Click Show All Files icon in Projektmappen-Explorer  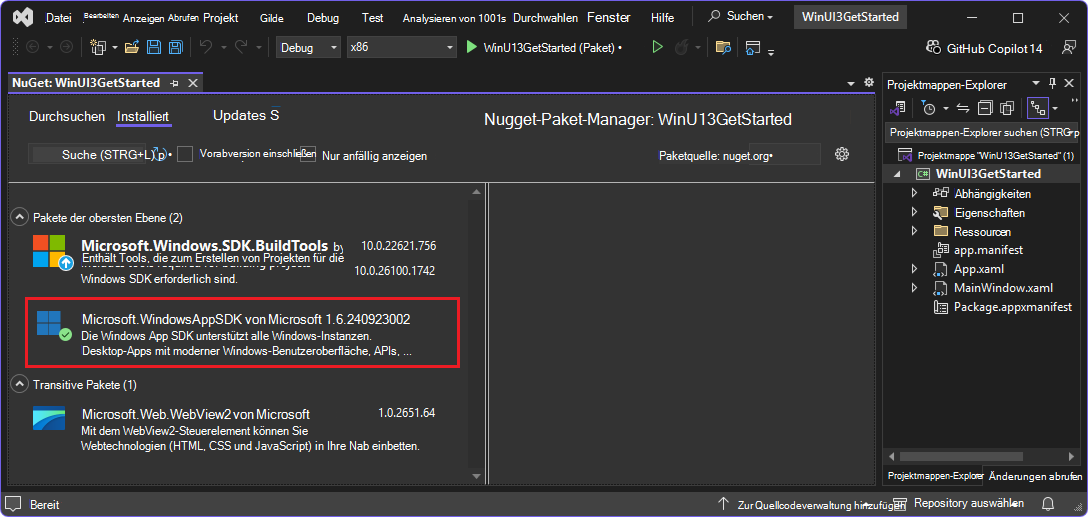point(1007,108)
